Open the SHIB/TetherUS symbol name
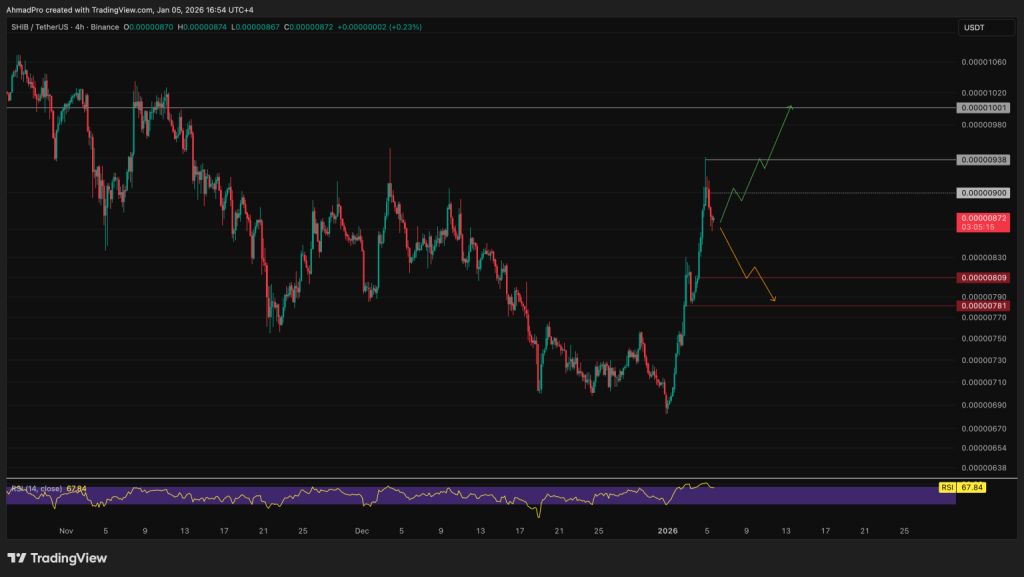 [x=40, y=28]
